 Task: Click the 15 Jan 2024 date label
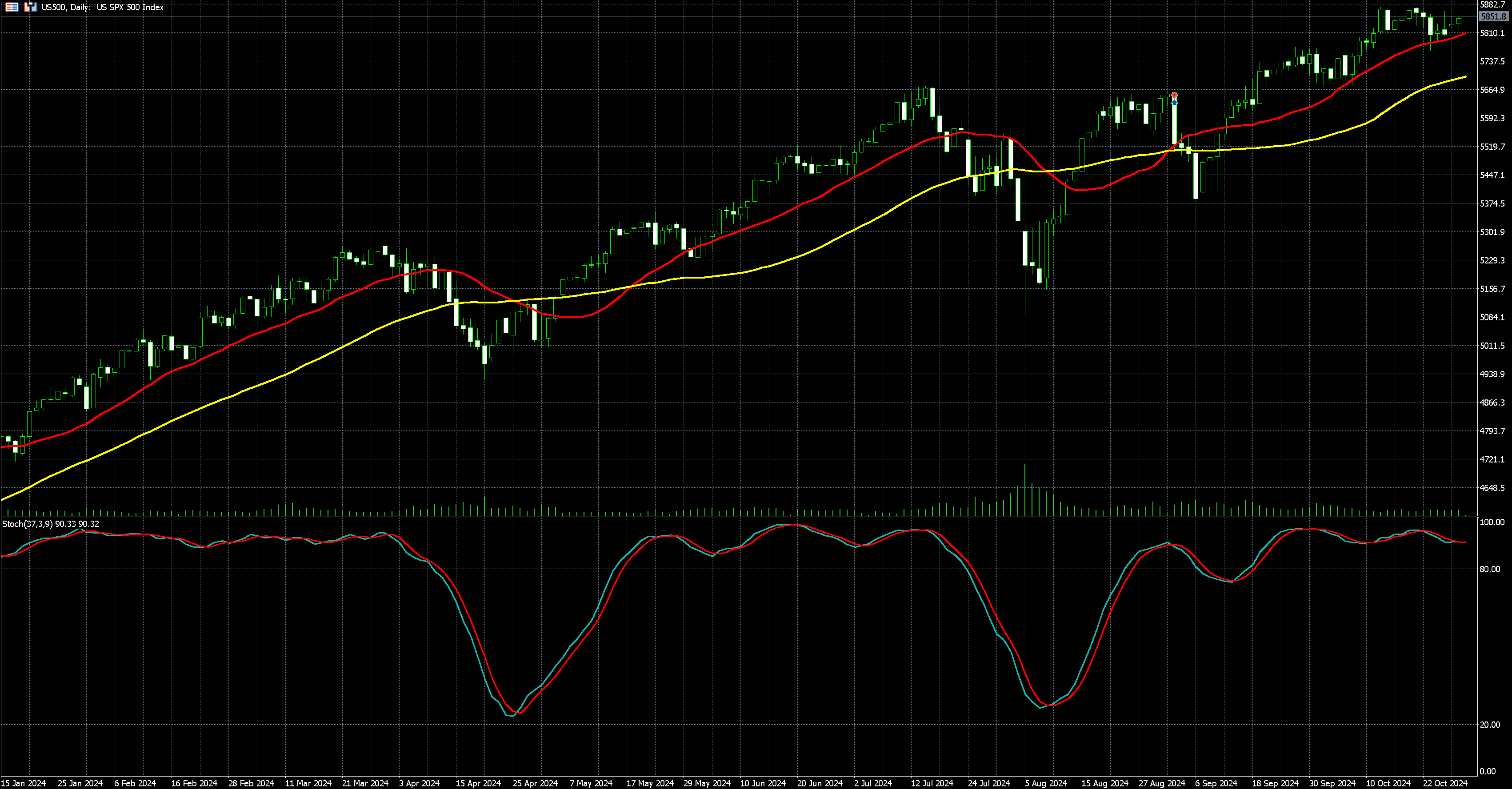24,783
